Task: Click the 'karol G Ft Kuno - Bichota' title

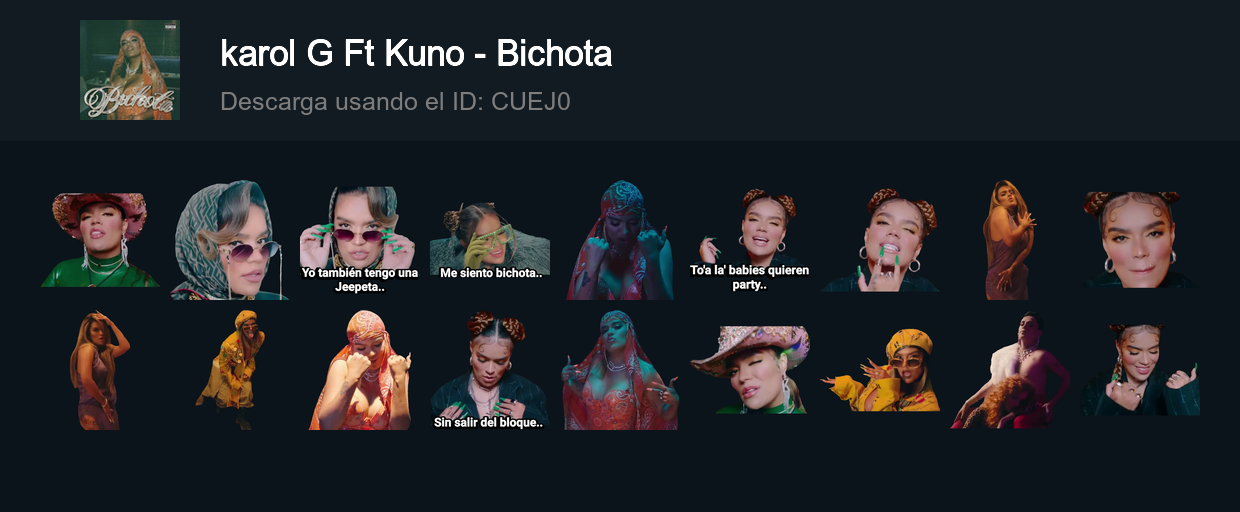Action: [x=416, y=54]
